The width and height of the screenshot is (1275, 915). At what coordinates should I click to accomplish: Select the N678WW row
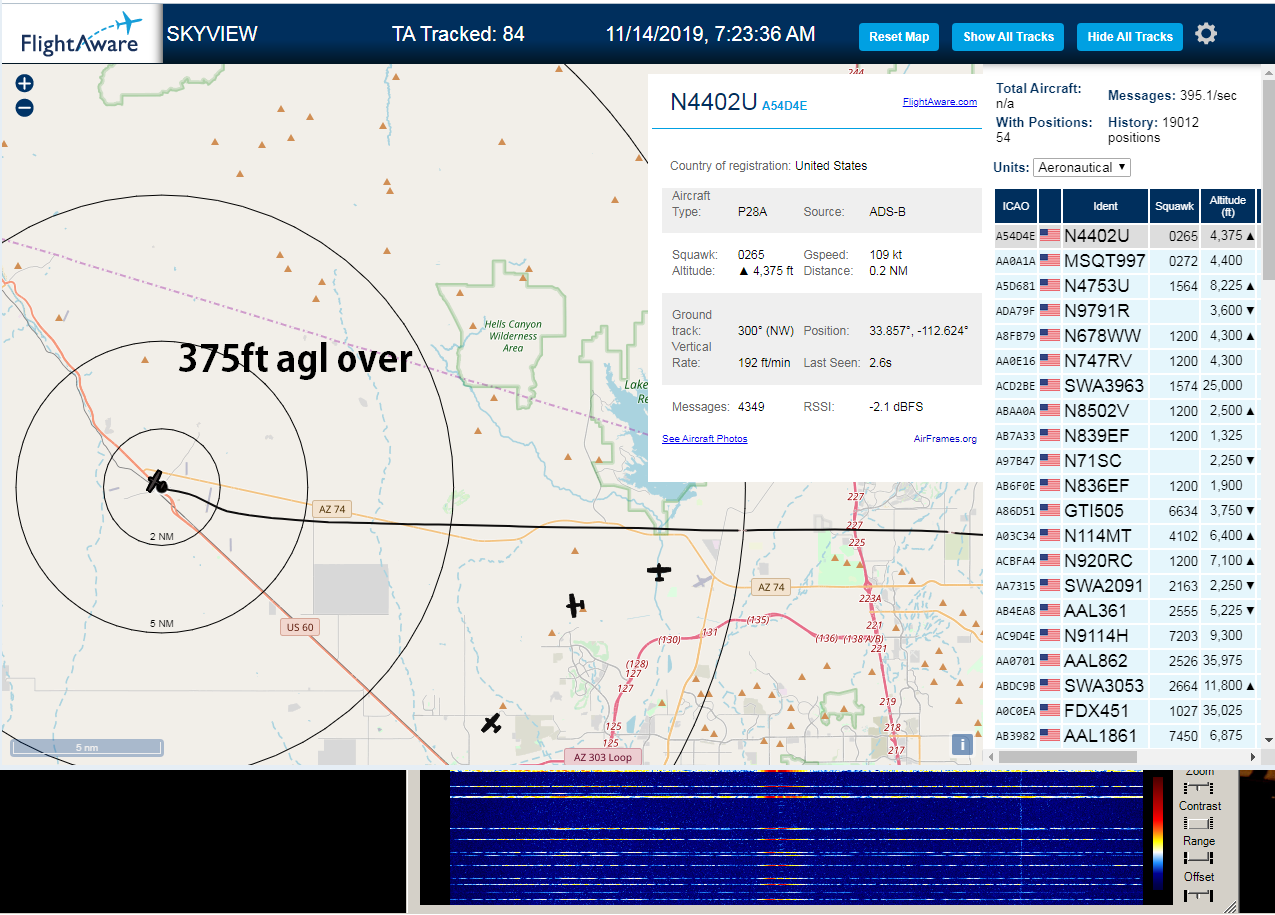[1126, 336]
